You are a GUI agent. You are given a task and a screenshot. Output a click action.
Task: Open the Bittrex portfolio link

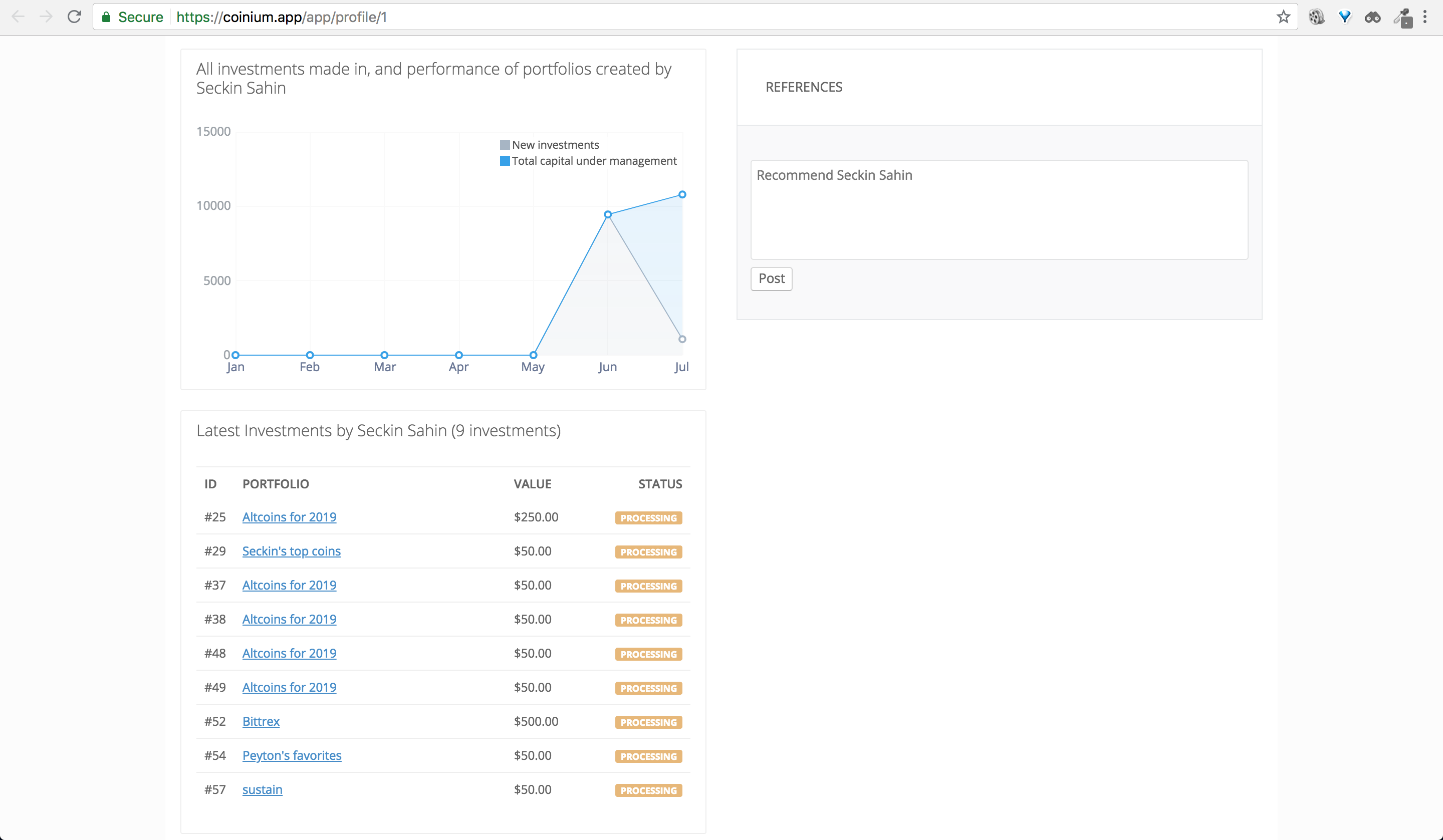[x=261, y=721]
